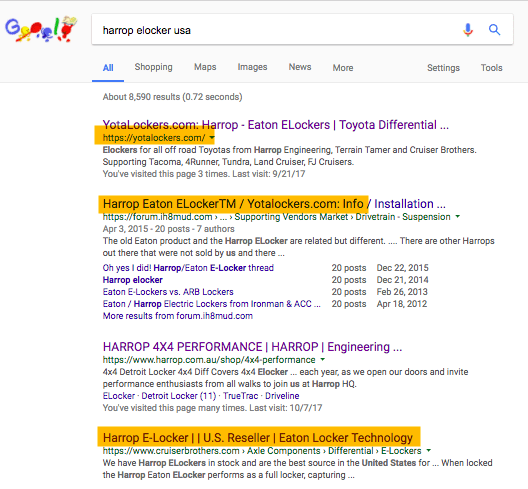Open HARROP 4X4 PERFORMANCE result link

[x=252, y=347]
